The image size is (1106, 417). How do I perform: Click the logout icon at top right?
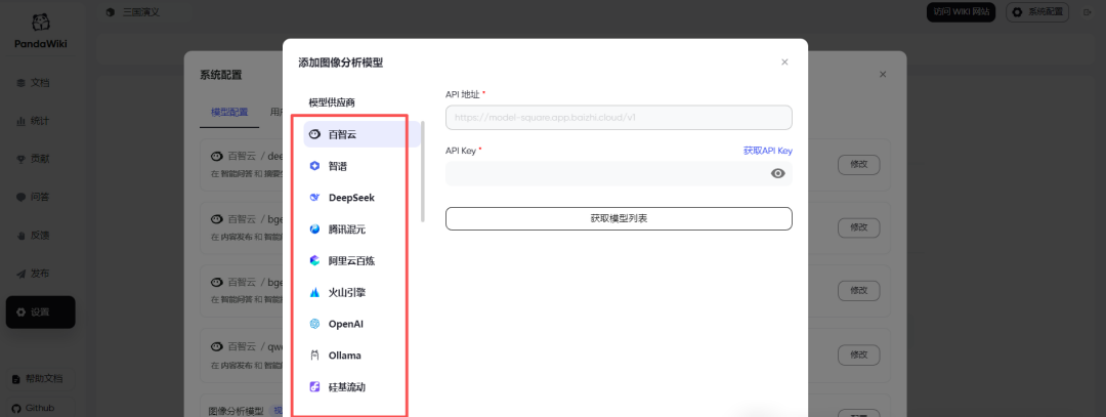click(1086, 12)
